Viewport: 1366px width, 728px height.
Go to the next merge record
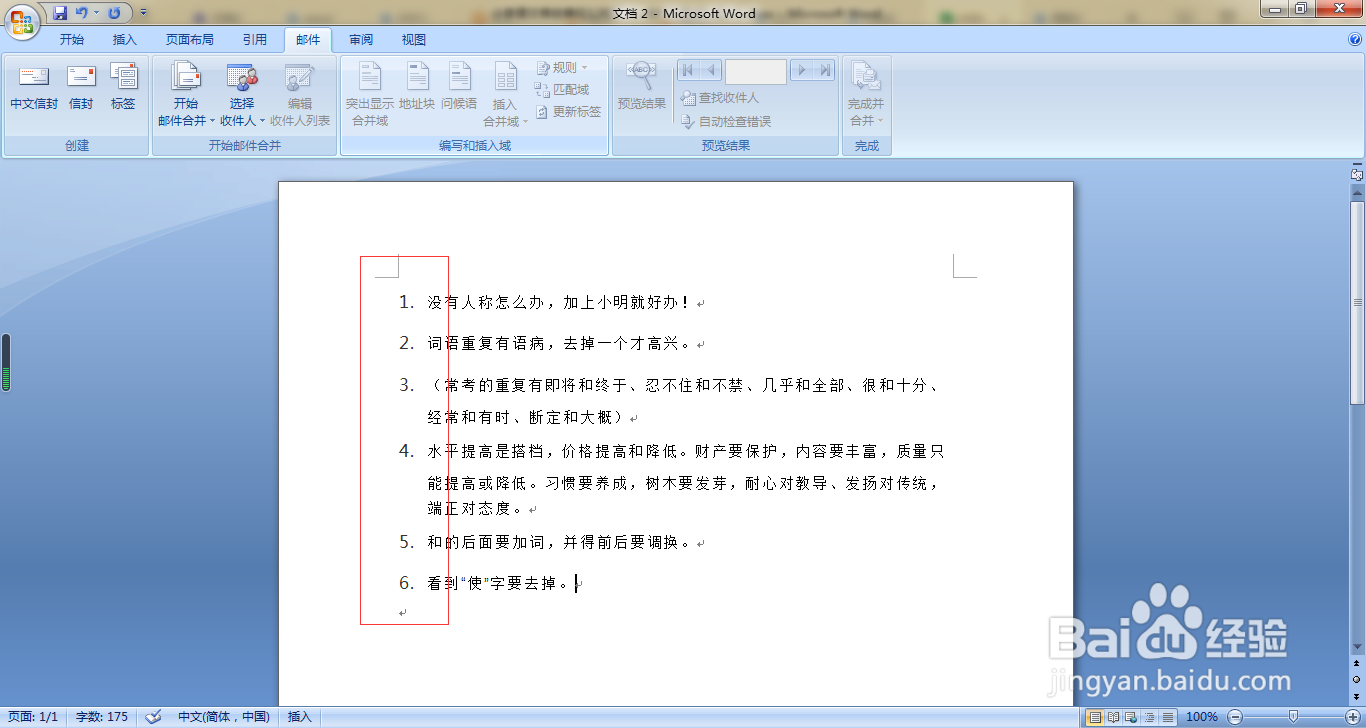pyautogui.click(x=802, y=70)
